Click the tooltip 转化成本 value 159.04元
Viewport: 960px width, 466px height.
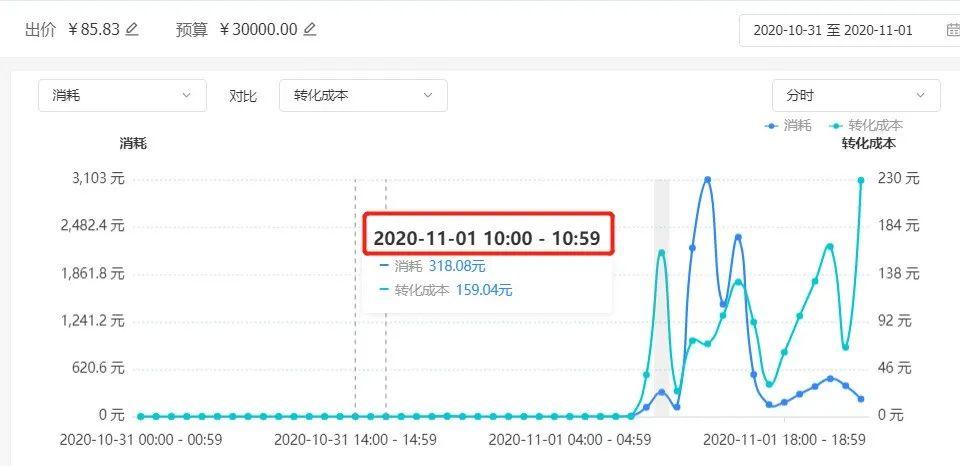(484, 290)
